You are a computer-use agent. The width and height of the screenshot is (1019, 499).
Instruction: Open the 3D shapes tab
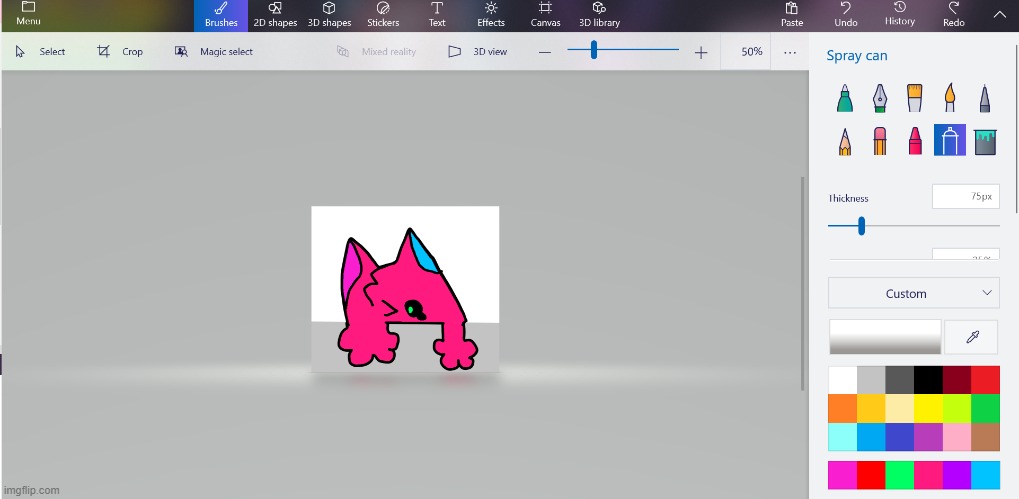click(x=329, y=16)
